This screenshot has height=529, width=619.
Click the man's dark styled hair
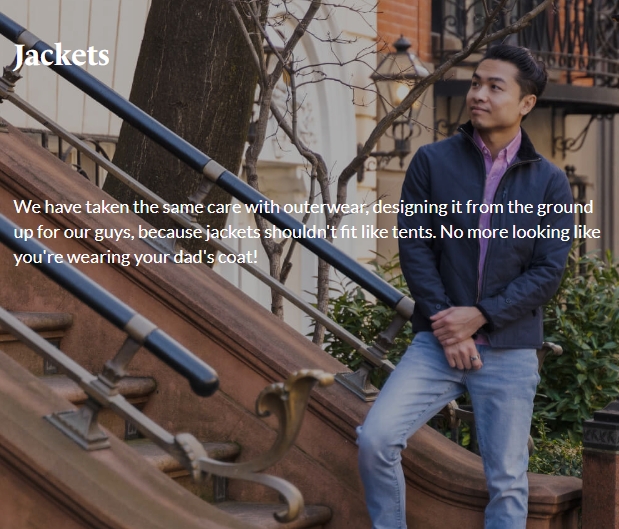click(x=517, y=65)
